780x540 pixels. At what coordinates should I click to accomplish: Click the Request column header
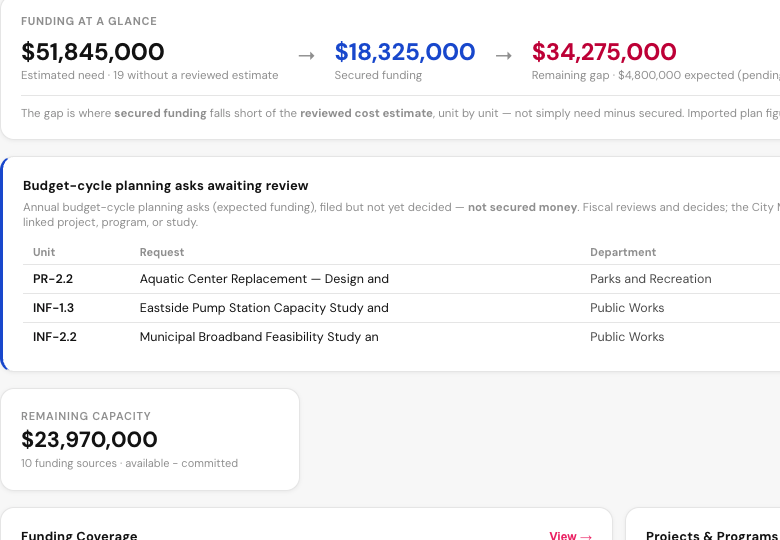(162, 252)
